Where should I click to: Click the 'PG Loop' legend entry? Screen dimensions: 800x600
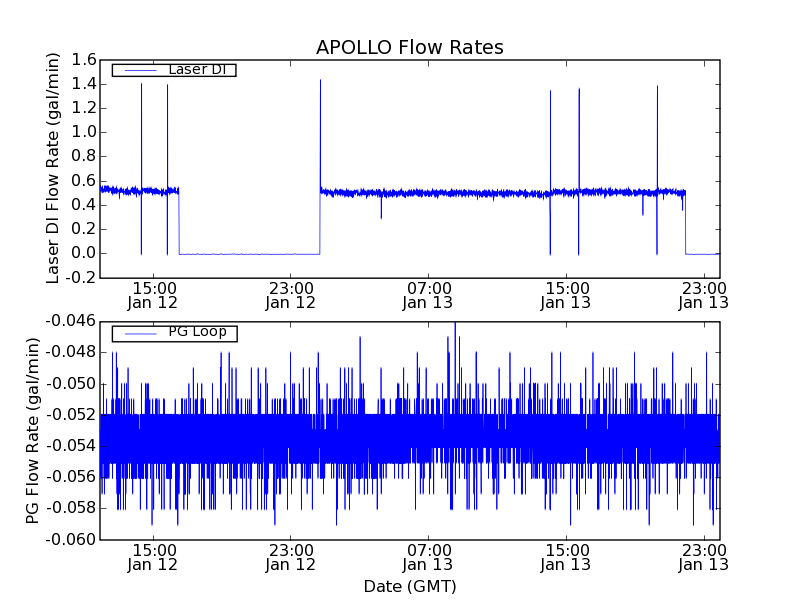[x=174, y=333]
